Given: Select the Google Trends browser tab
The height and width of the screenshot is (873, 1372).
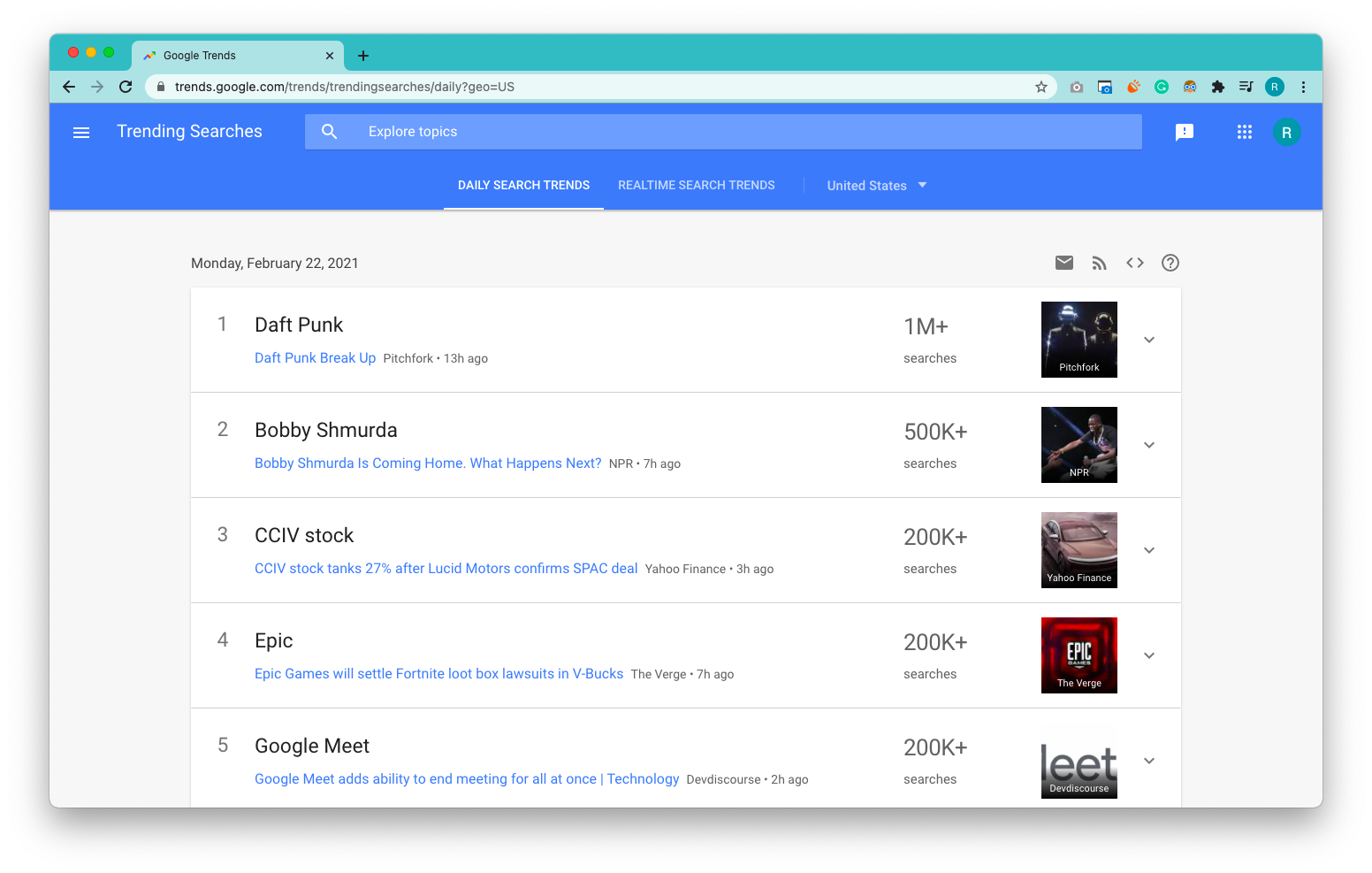Looking at the screenshot, I should (237, 56).
